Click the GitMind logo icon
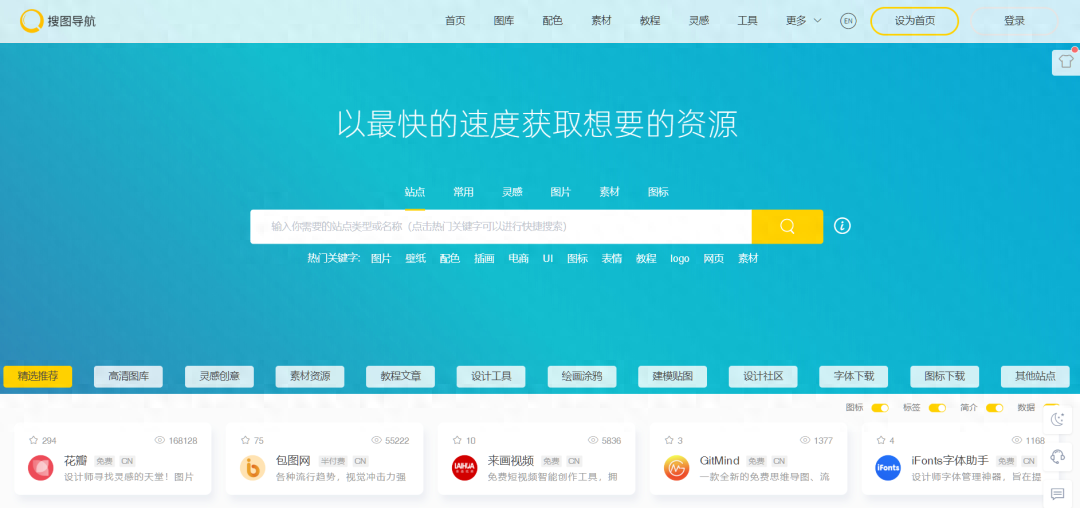 pyautogui.click(x=676, y=467)
